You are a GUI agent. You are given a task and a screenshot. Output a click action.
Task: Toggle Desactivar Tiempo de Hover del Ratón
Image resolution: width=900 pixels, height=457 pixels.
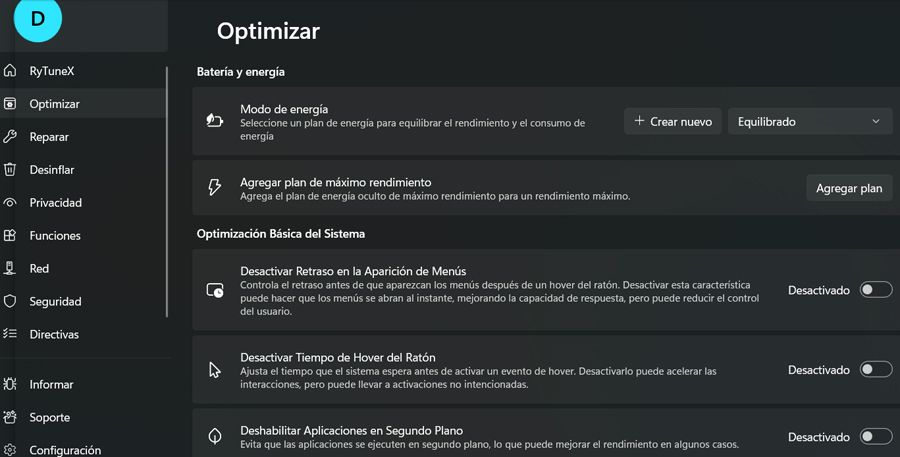(876, 370)
